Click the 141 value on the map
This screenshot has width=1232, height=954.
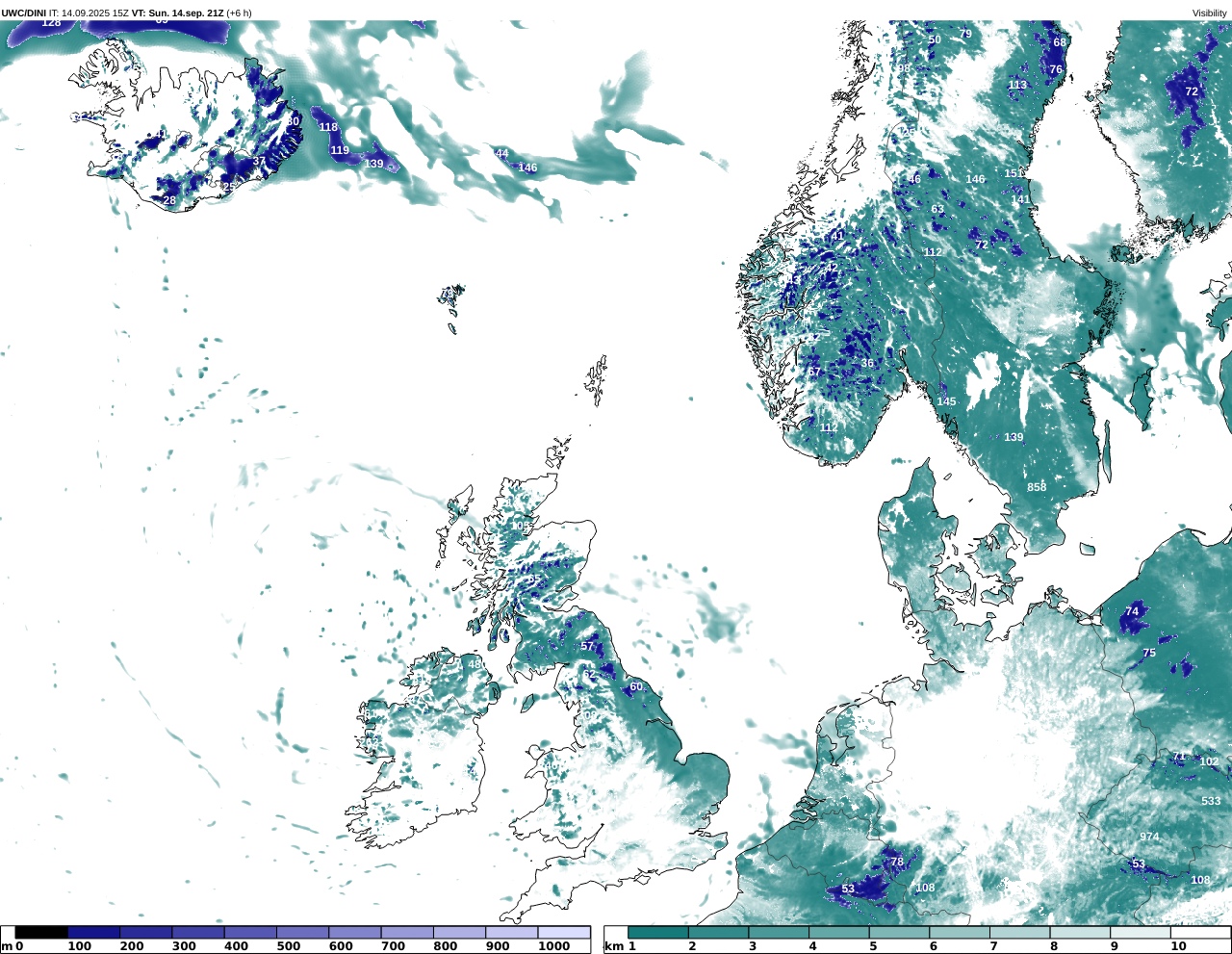(x=1019, y=200)
